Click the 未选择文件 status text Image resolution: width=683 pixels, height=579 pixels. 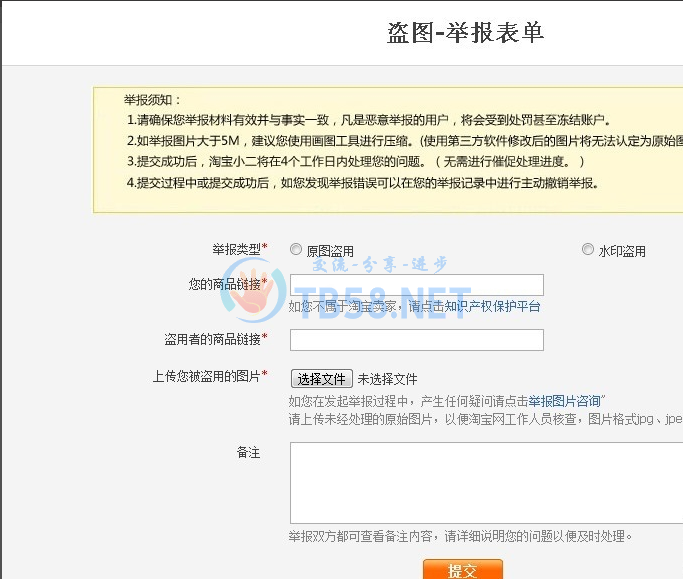387,379
